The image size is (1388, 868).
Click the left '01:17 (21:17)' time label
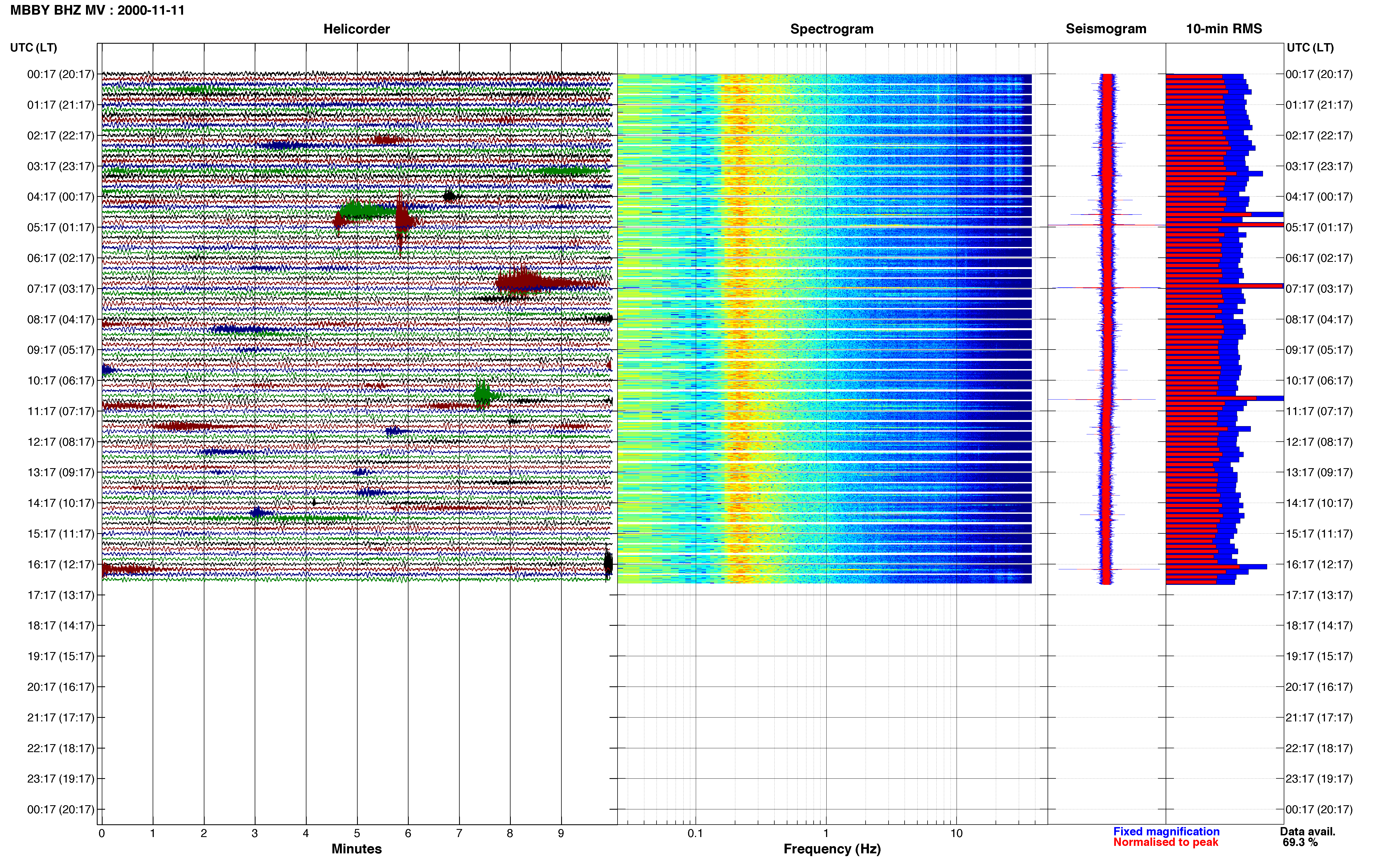coord(61,105)
